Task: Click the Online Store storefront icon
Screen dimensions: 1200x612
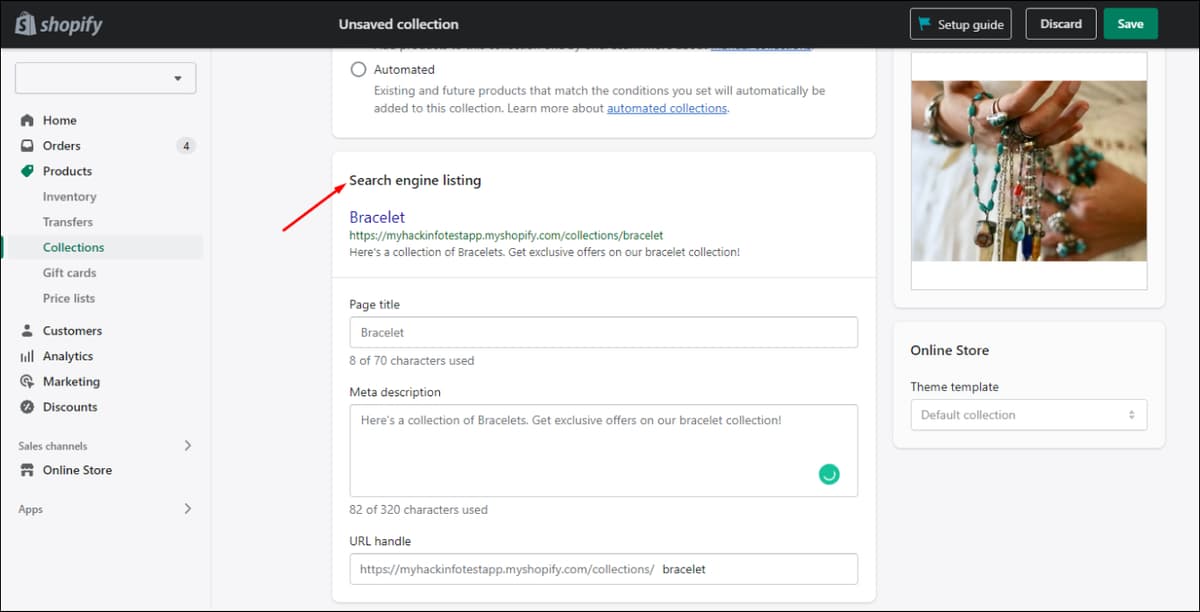Action: coord(27,470)
